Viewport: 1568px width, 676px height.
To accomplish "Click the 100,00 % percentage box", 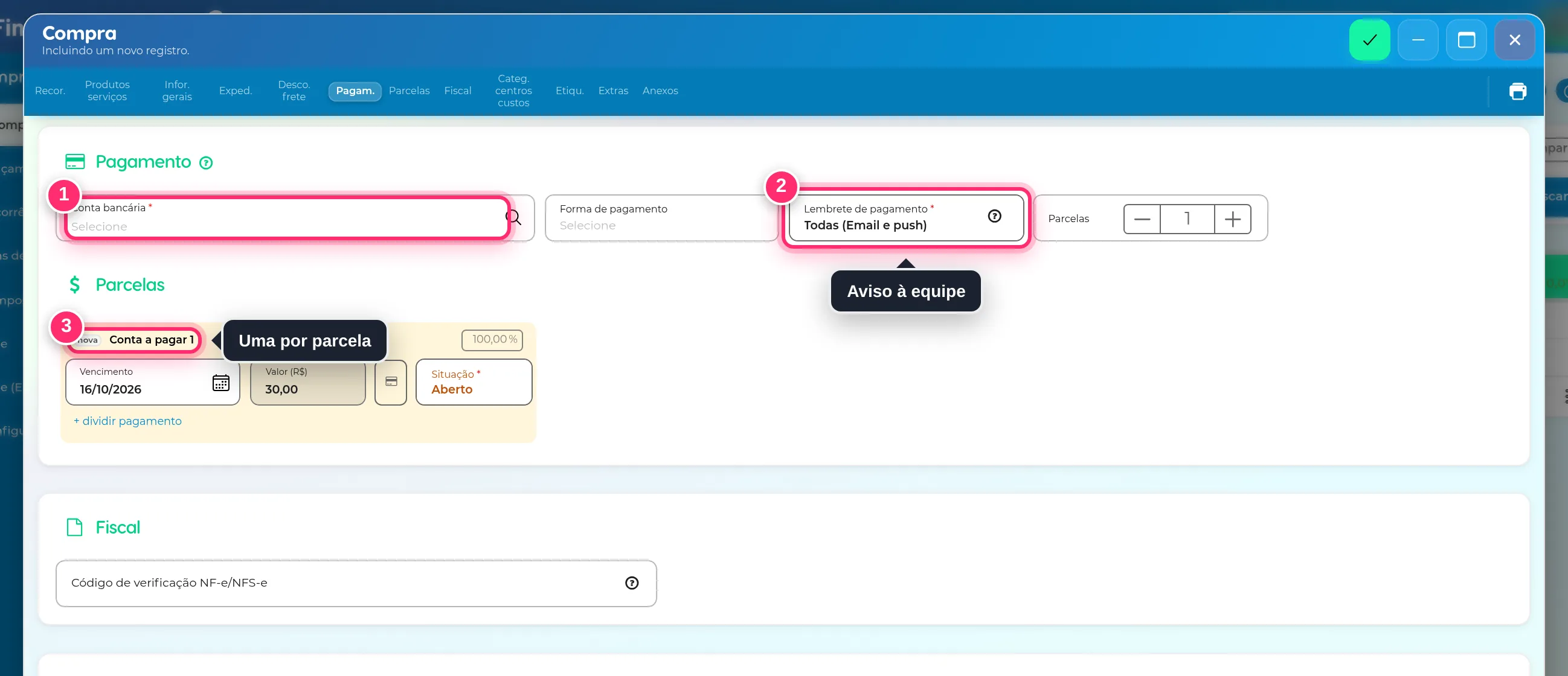I will pyautogui.click(x=492, y=340).
